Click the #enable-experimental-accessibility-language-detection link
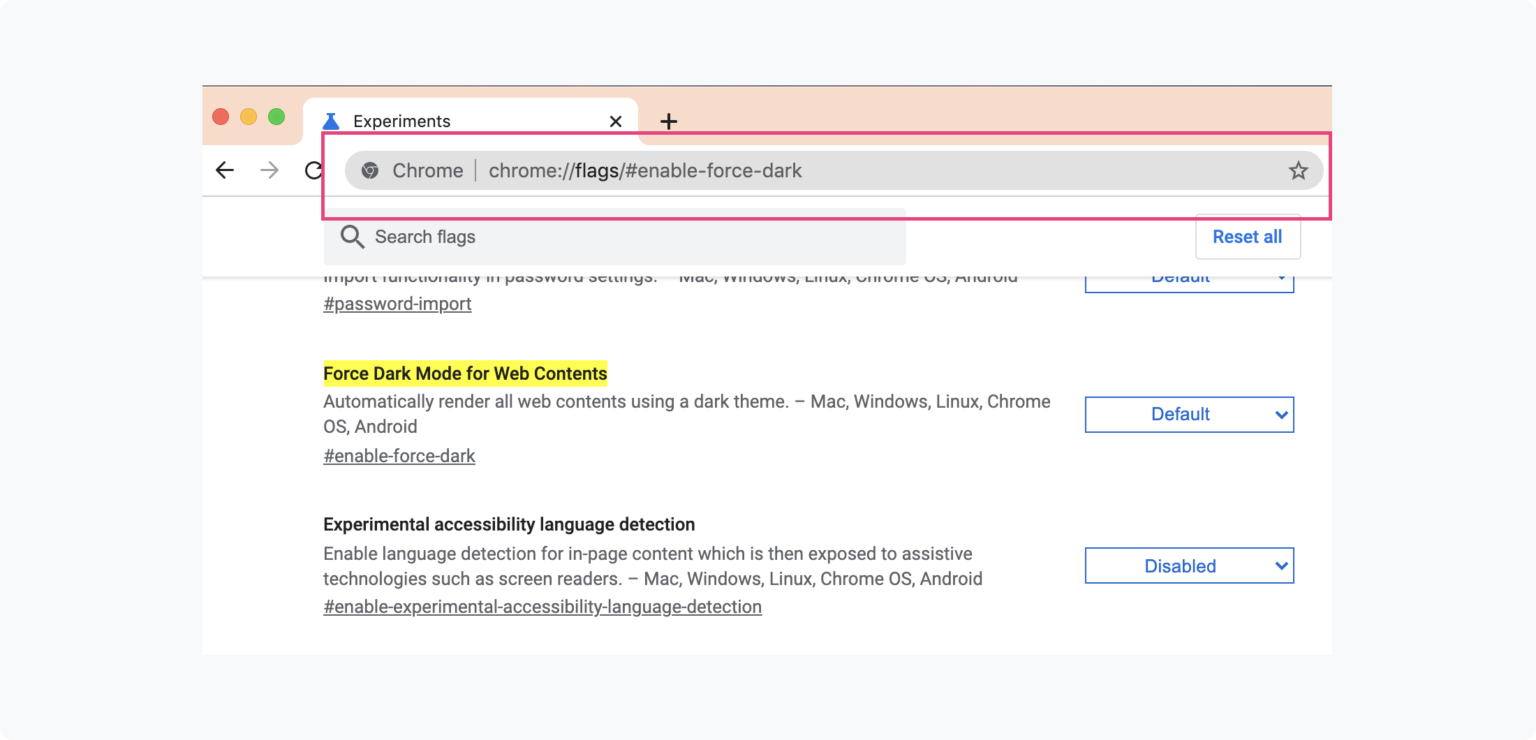This screenshot has height=740, width=1536. pos(542,606)
